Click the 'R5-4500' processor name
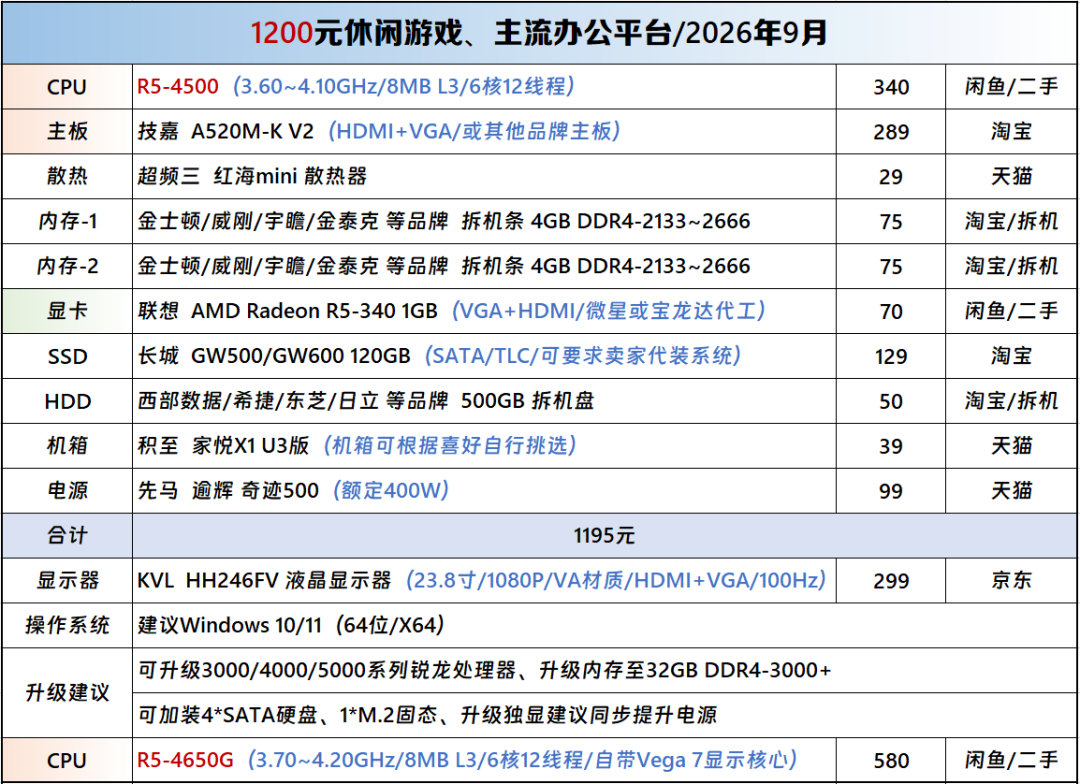Viewport: 1080px width, 784px height. pos(178,87)
